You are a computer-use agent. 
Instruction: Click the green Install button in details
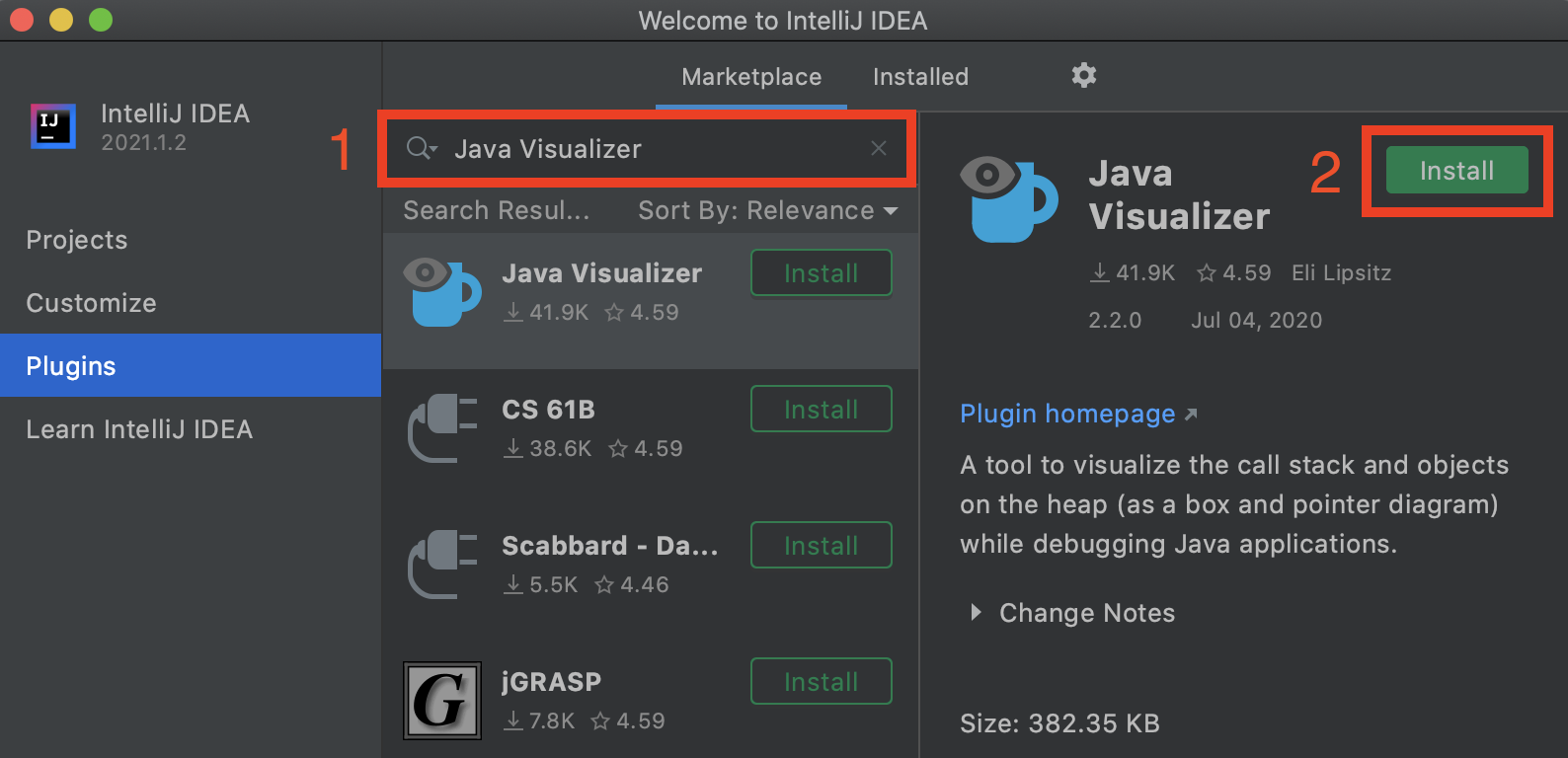(x=1456, y=170)
